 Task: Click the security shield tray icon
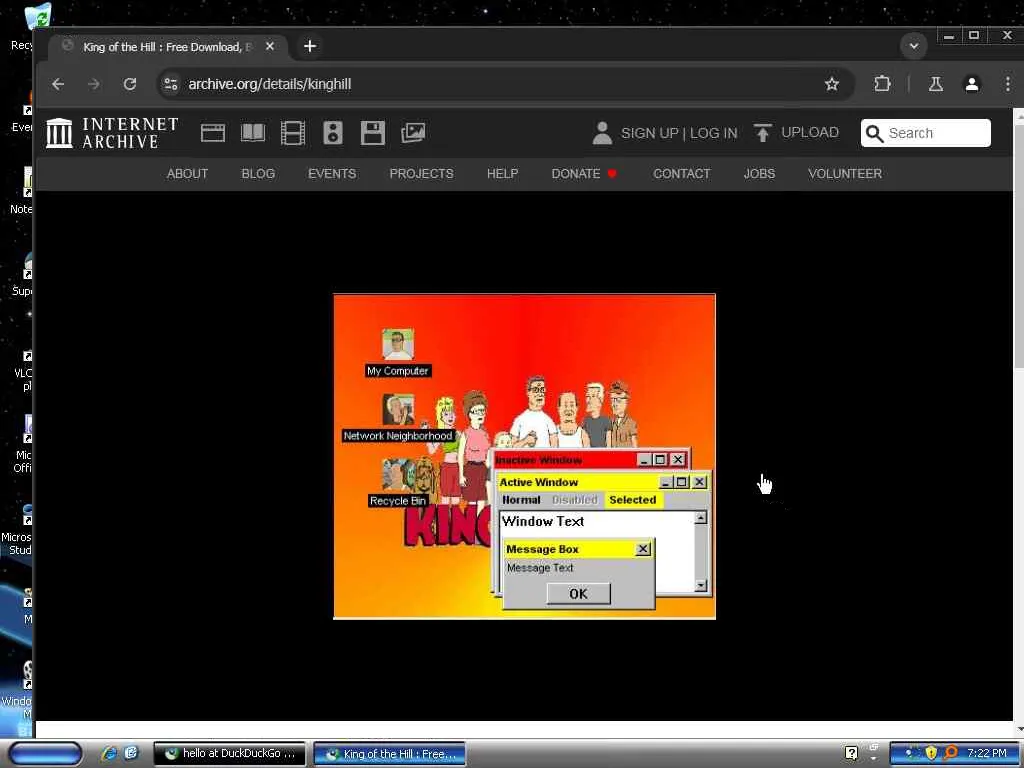tap(931, 754)
